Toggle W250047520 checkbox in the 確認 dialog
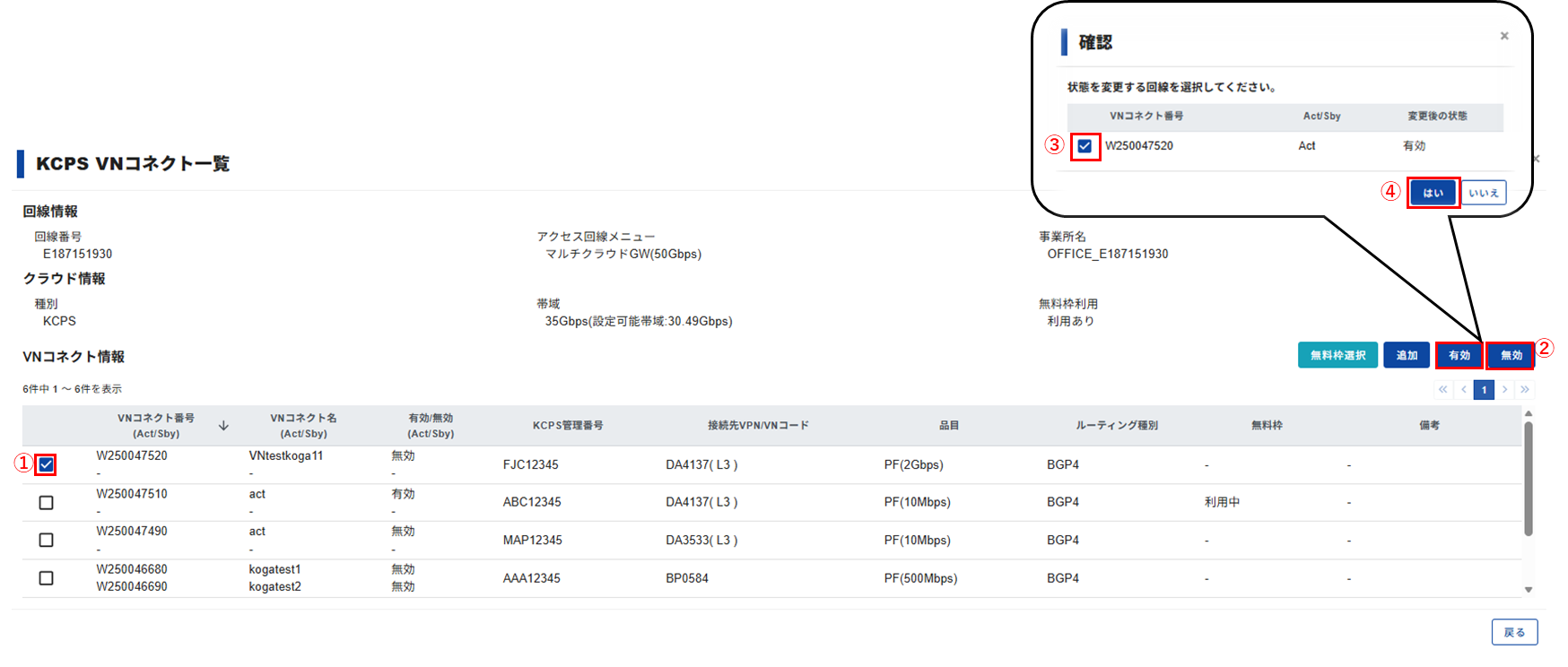This screenshot has width=1568, height=667. click(1085, 146)
